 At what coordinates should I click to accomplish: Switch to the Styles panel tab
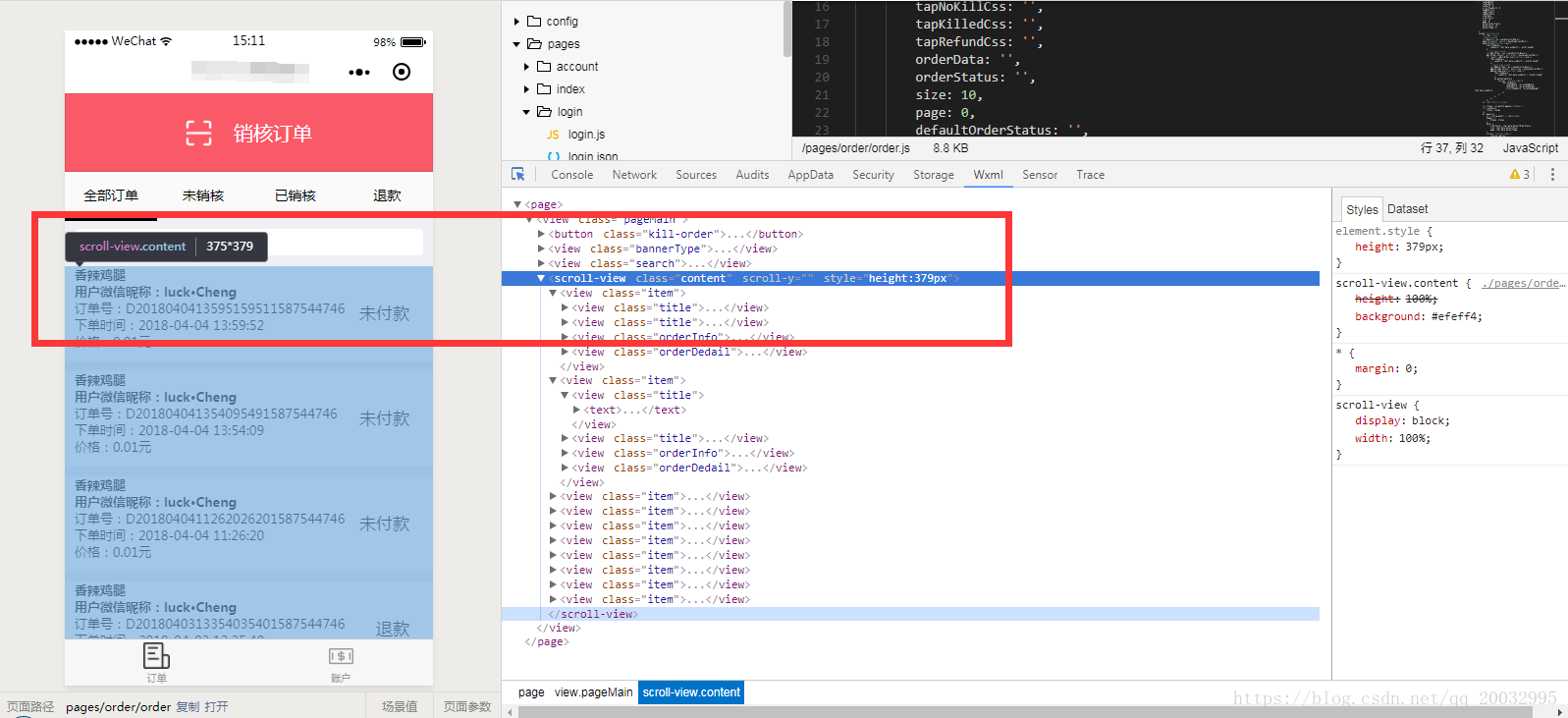click(x=1362, y=209)
